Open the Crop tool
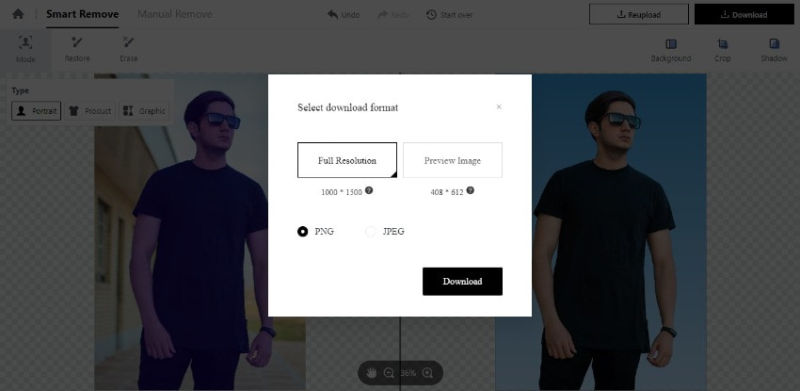This screenshot has height=391, width=800. point(722,50)
